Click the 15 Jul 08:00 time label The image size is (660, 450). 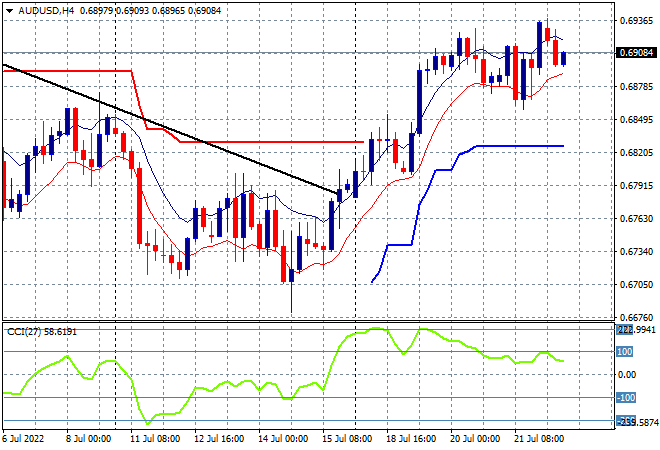pos(347,439)
